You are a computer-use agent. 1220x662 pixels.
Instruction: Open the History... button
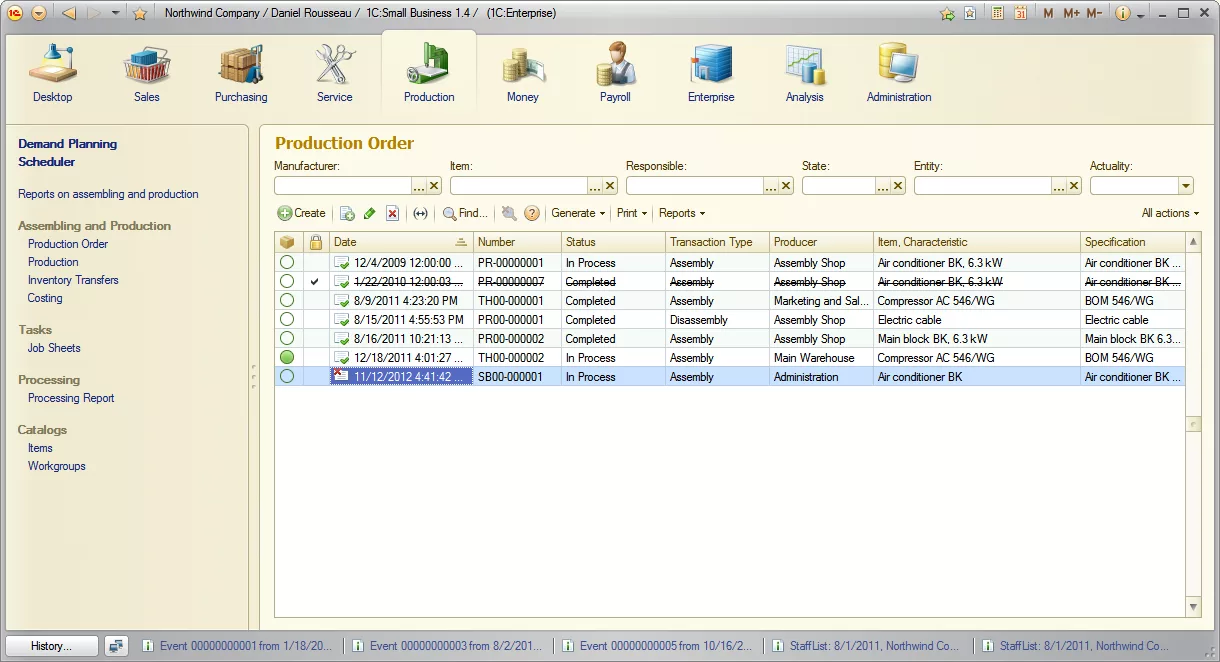(52, 646)
